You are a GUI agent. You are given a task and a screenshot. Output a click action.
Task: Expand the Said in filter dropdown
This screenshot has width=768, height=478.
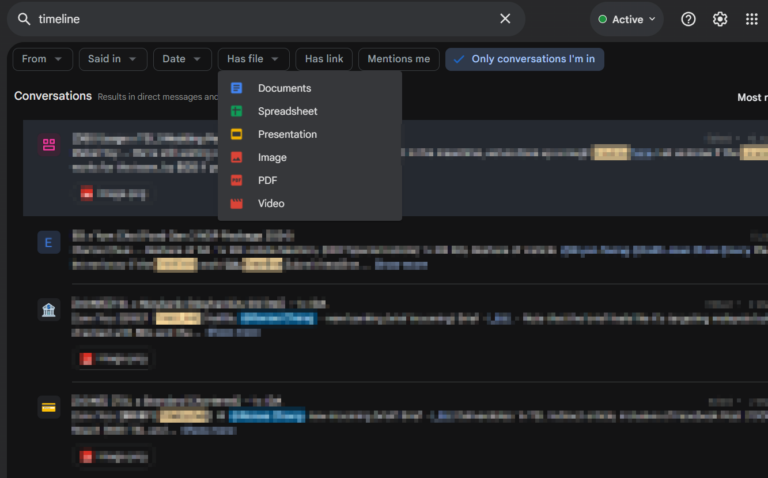(x=113, y=59)
